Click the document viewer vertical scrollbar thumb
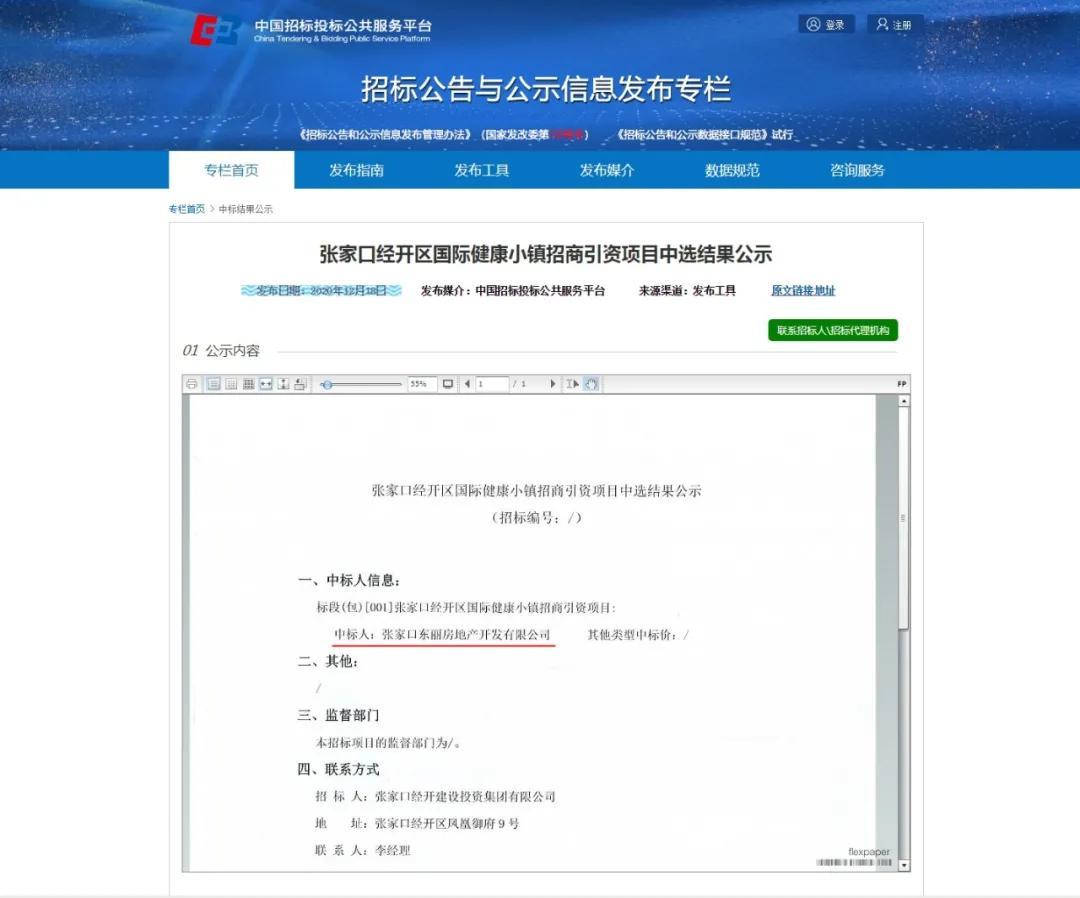1080x898 pixels. [904, 517]
